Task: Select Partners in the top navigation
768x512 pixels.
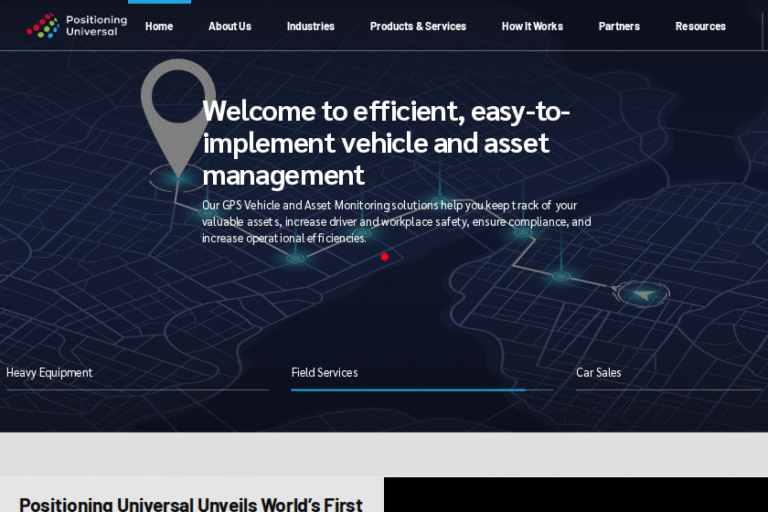Action: [619, 26]
